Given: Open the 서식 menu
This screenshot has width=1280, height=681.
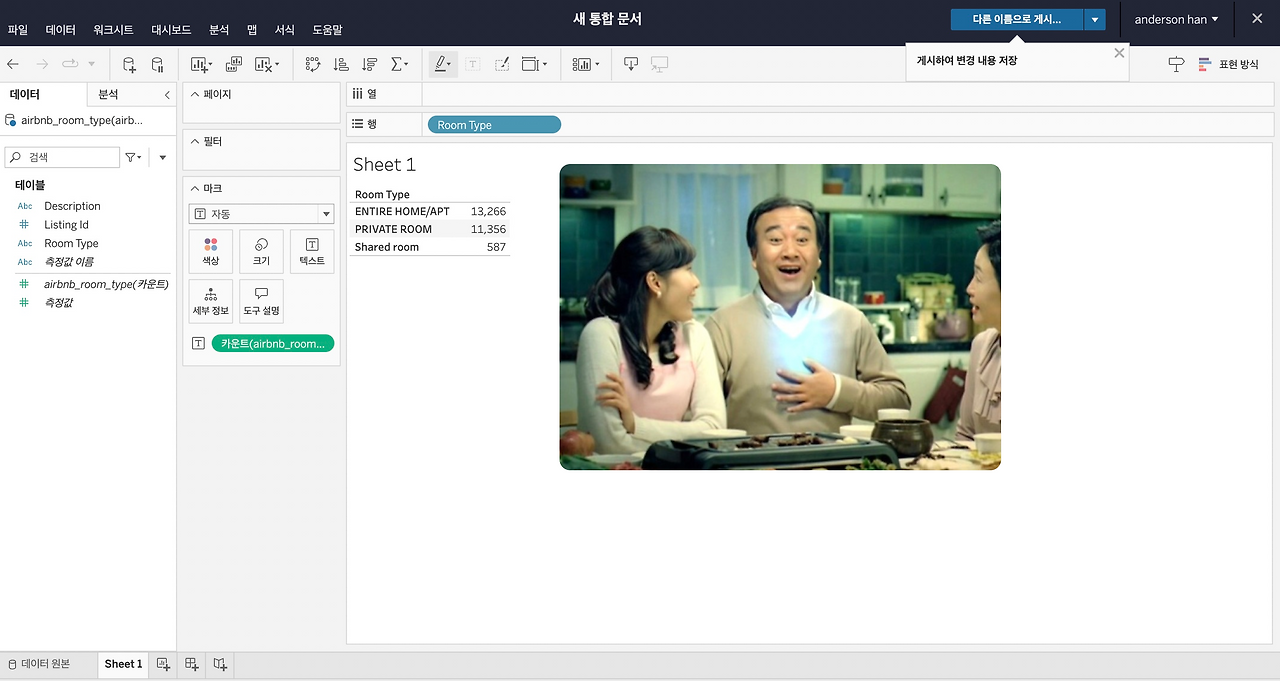Looking at the screenshot, I should 284,30.
